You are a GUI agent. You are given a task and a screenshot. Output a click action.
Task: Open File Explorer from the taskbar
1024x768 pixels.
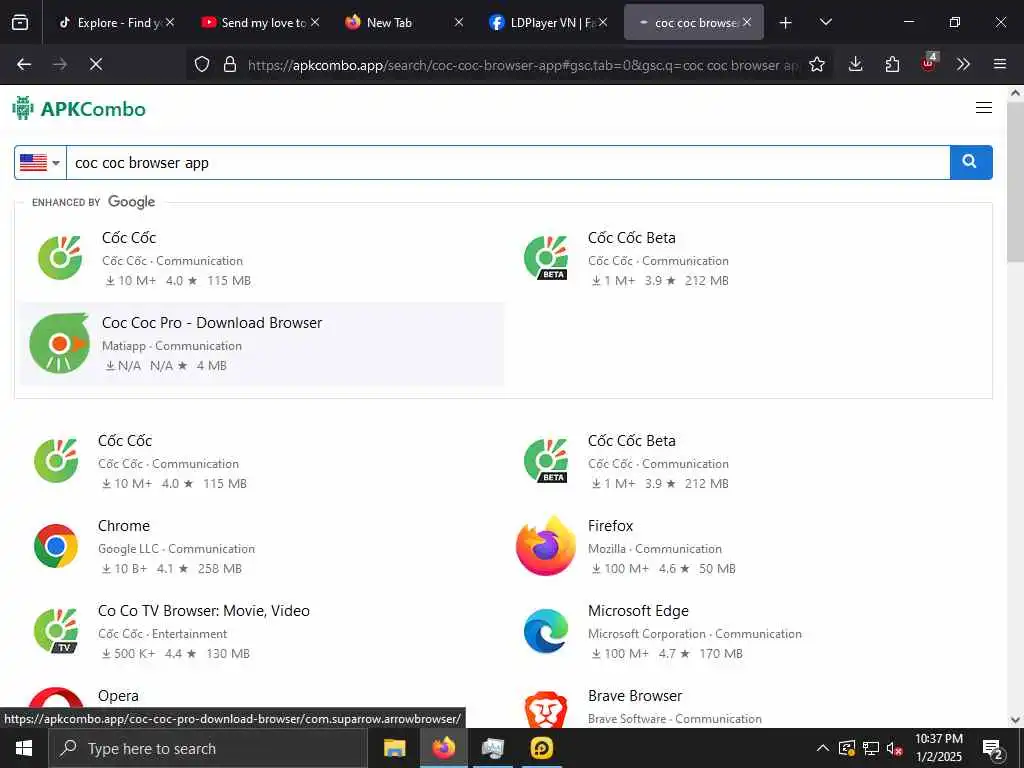[x=394, y=748]
